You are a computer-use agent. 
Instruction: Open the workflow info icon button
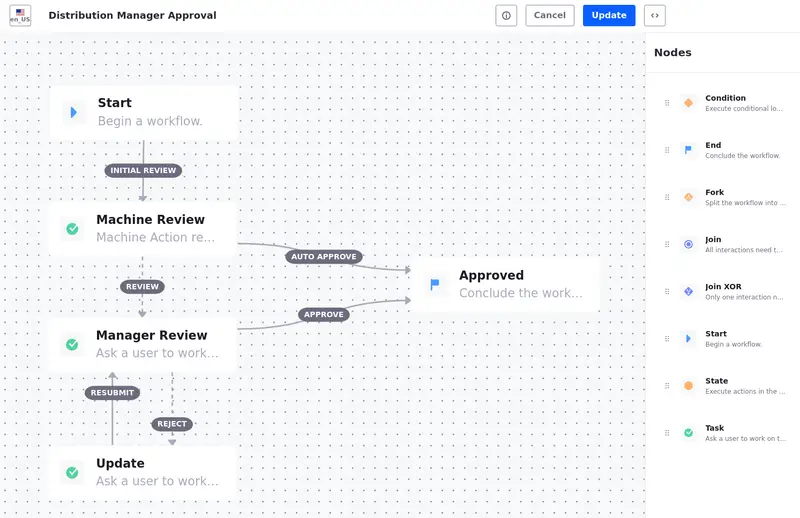click(506, 16)
